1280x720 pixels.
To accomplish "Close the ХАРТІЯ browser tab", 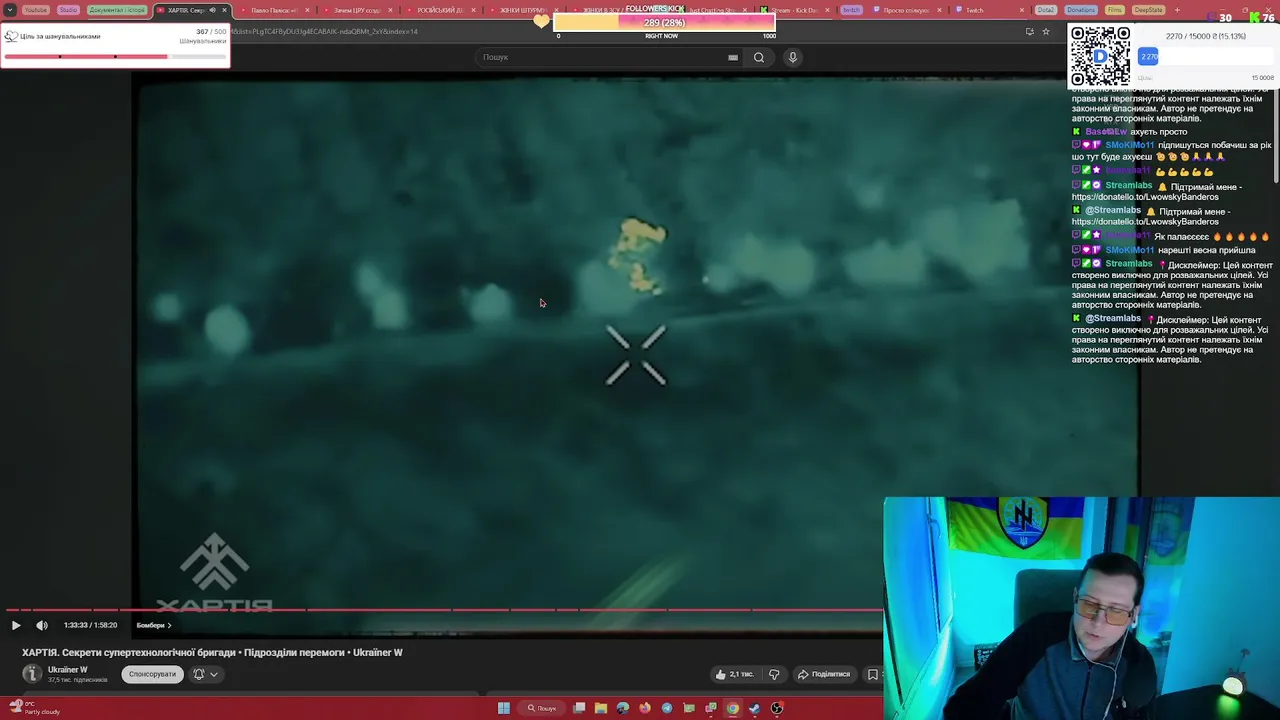I will coord(224,10).
